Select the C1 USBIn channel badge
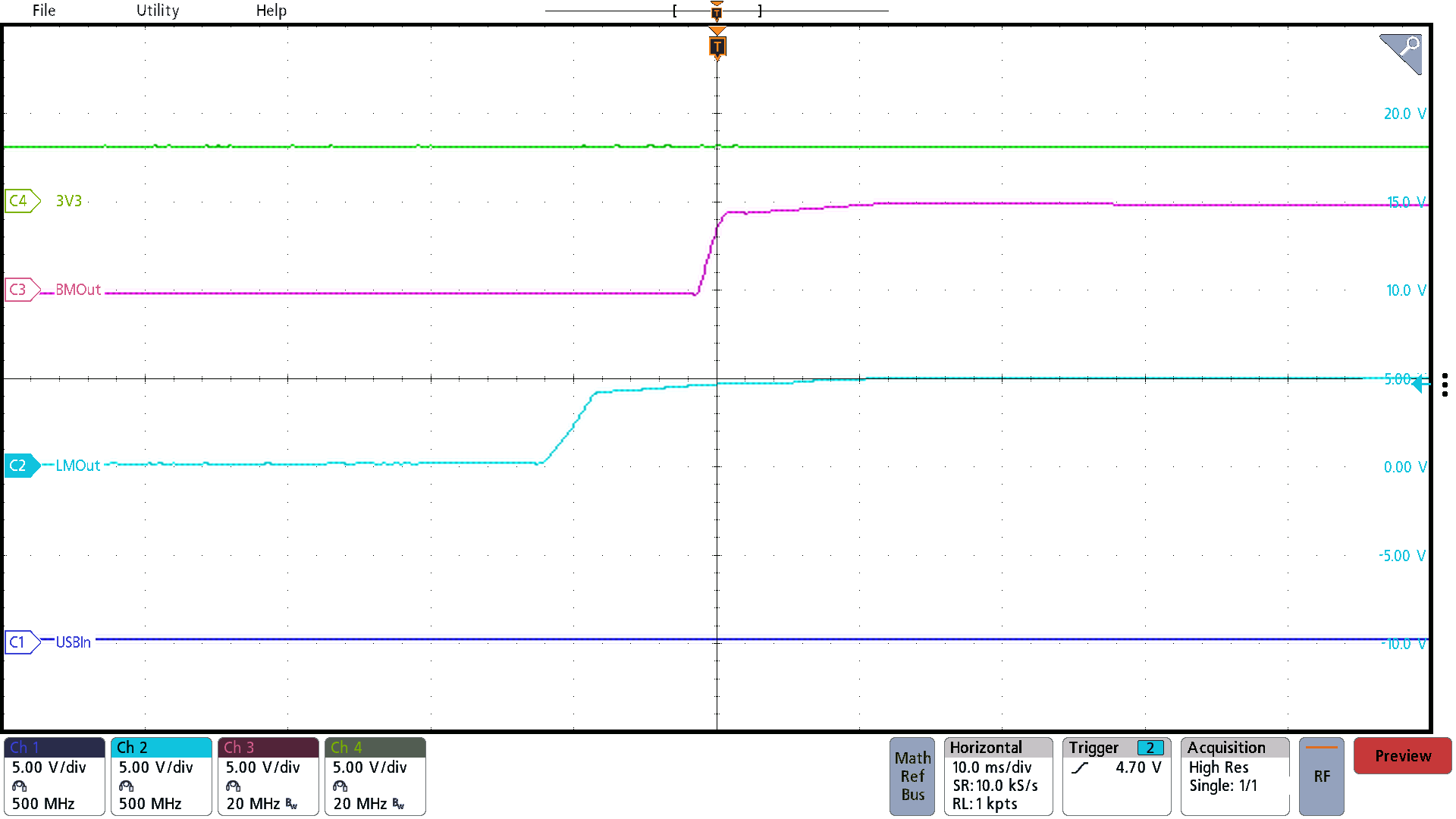Viewport: 1456px width, 819px height. click(x=19, y=642)
